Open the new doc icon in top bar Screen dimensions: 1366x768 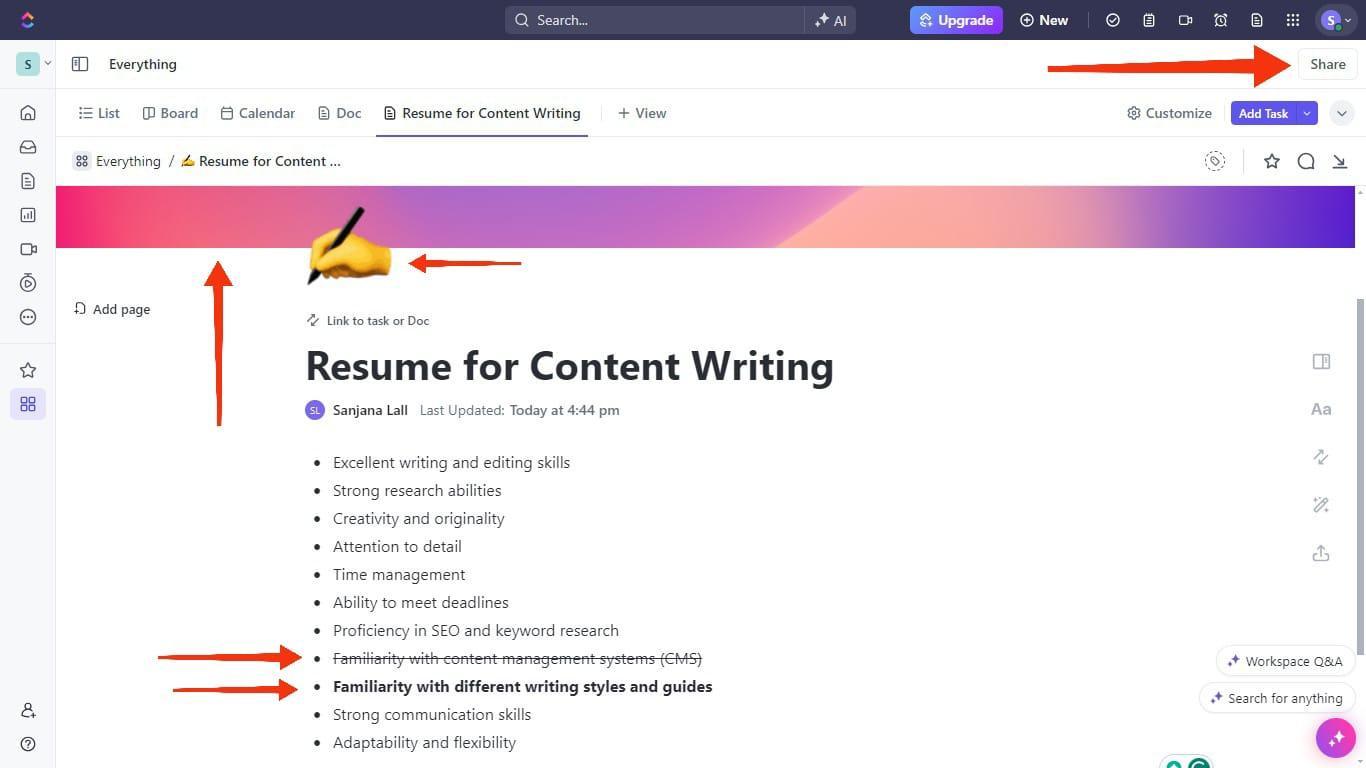tap(1257, 20)
